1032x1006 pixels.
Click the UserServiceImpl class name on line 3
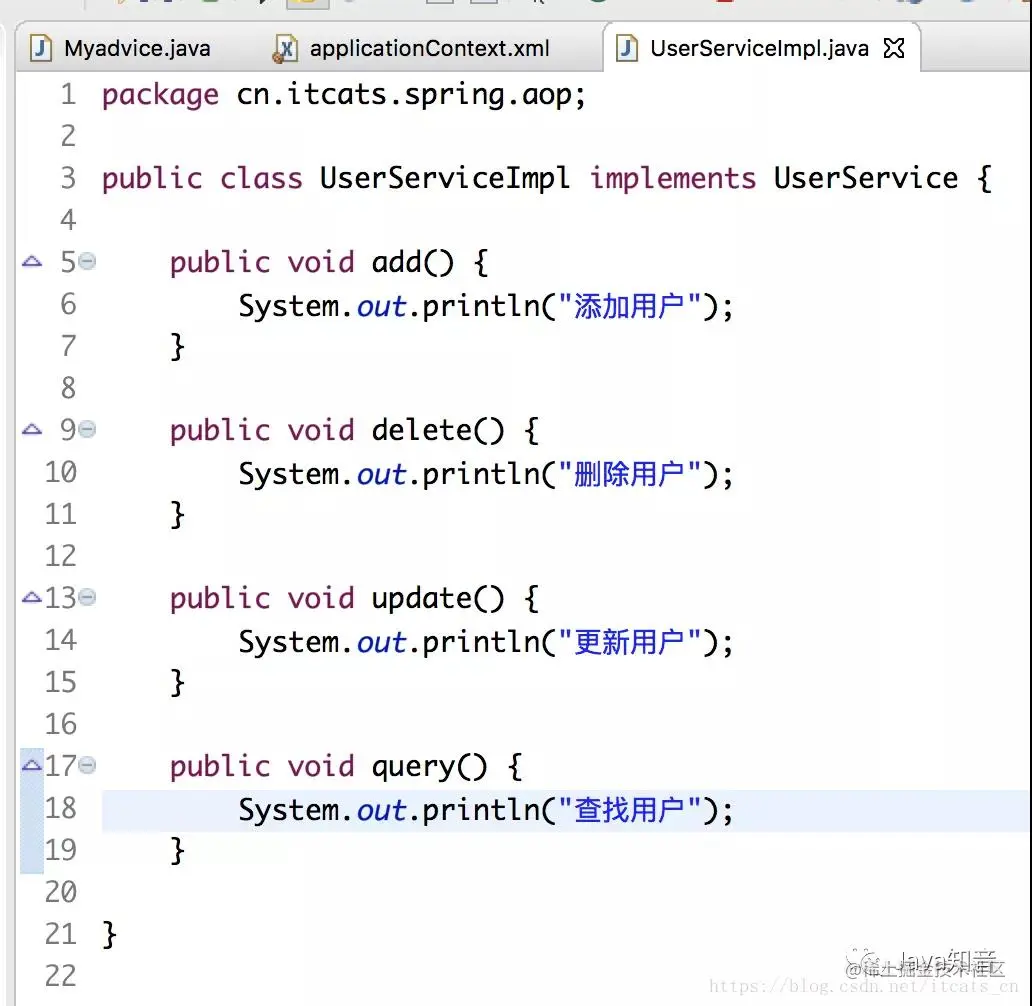[445, 179]
